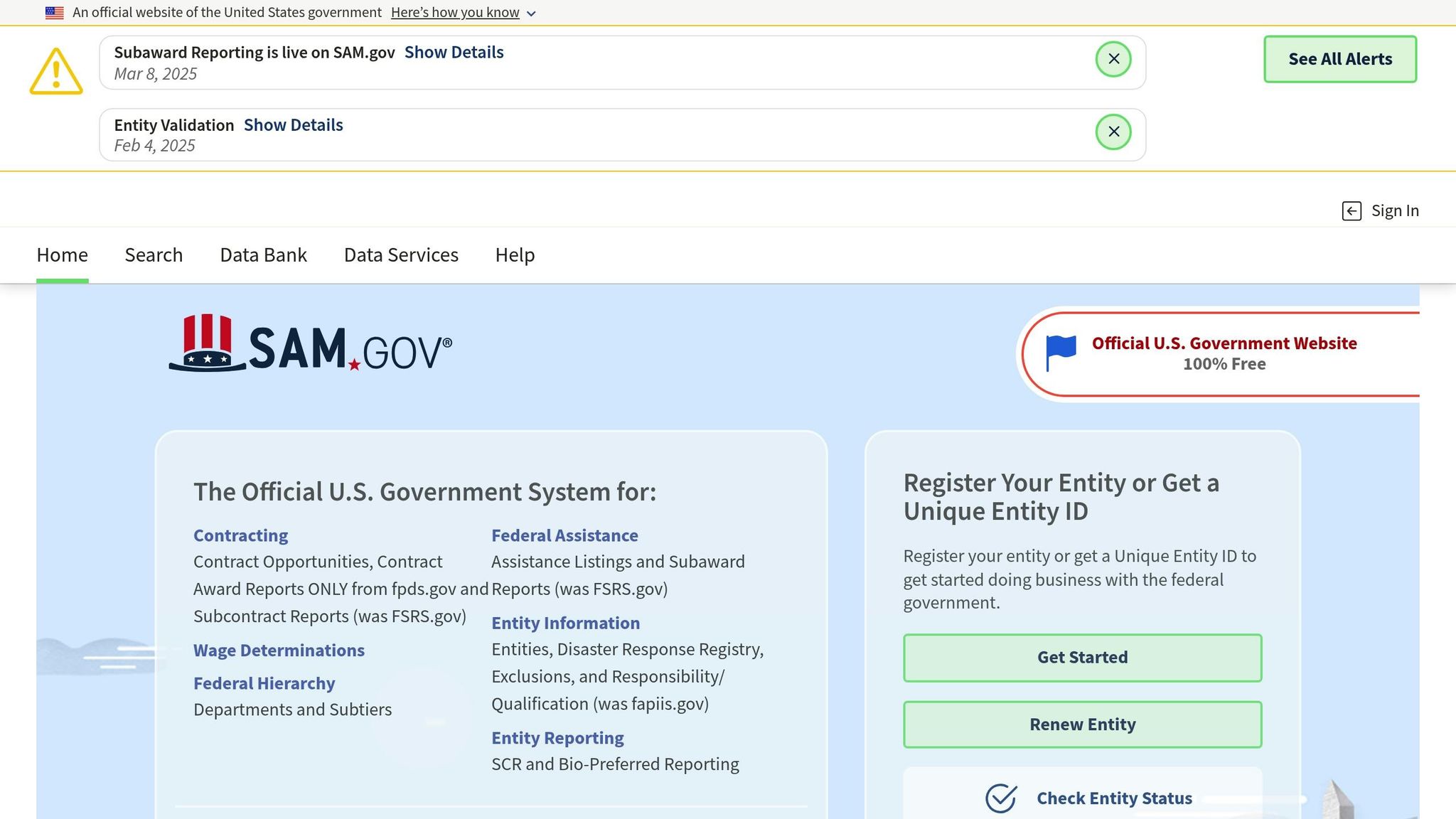This screenshot has width=1456, height=819.
Task: Click the SAM.gov logo
Action: click(x=310, y=343)
